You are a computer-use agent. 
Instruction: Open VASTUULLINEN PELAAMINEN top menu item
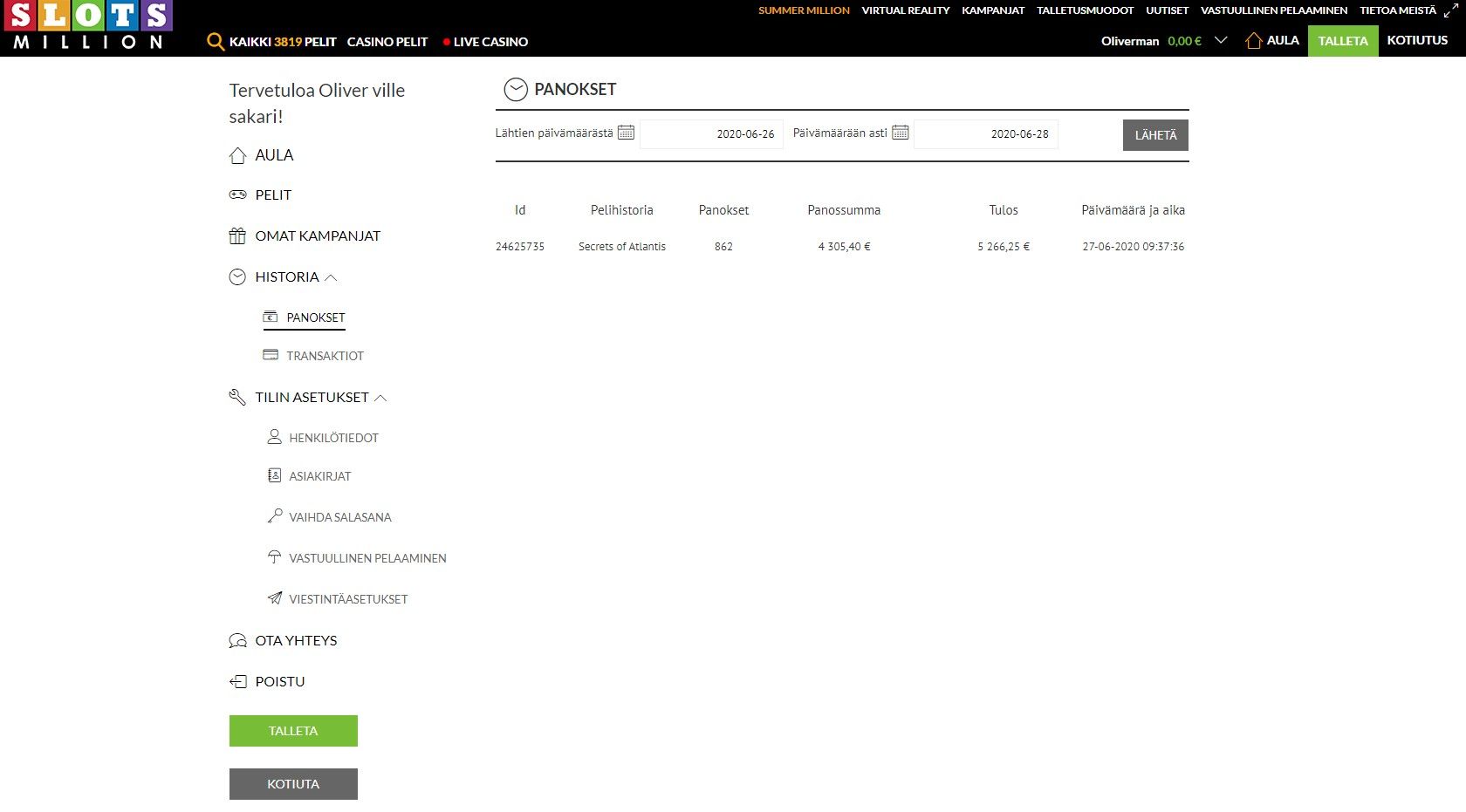(x=1273, y=10)
